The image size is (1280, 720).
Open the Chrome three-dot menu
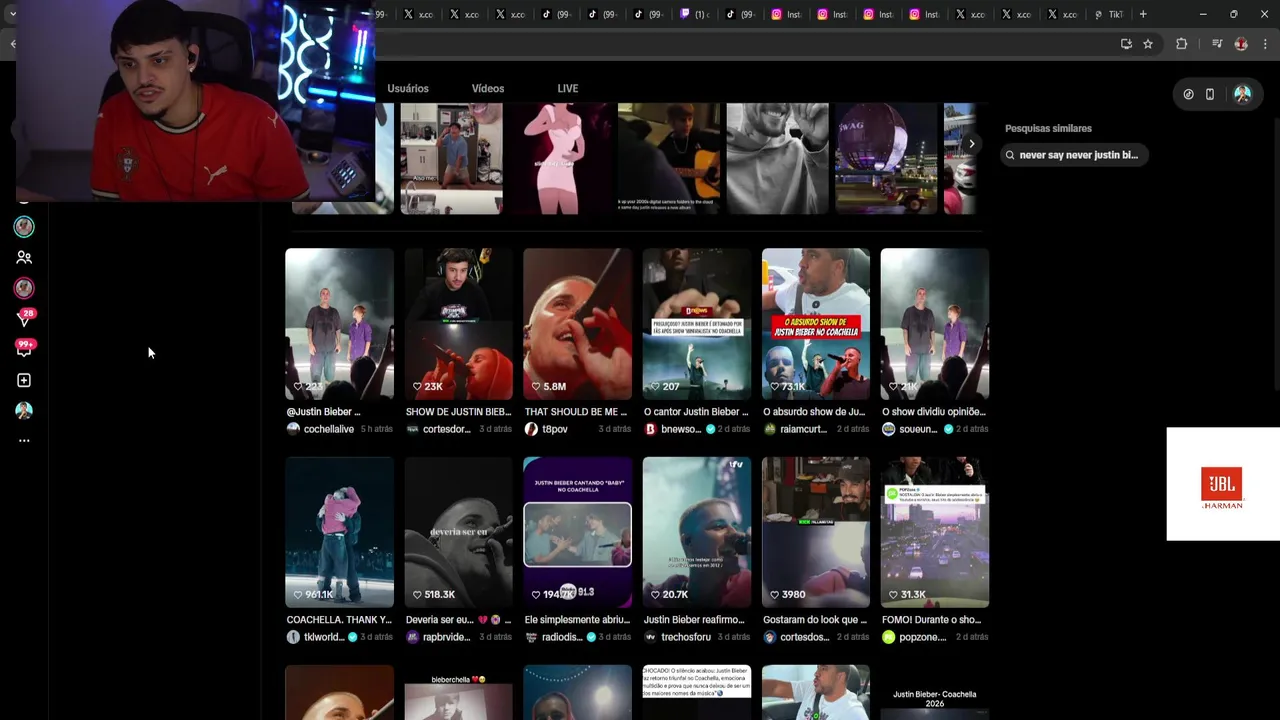pos(1266,44)
